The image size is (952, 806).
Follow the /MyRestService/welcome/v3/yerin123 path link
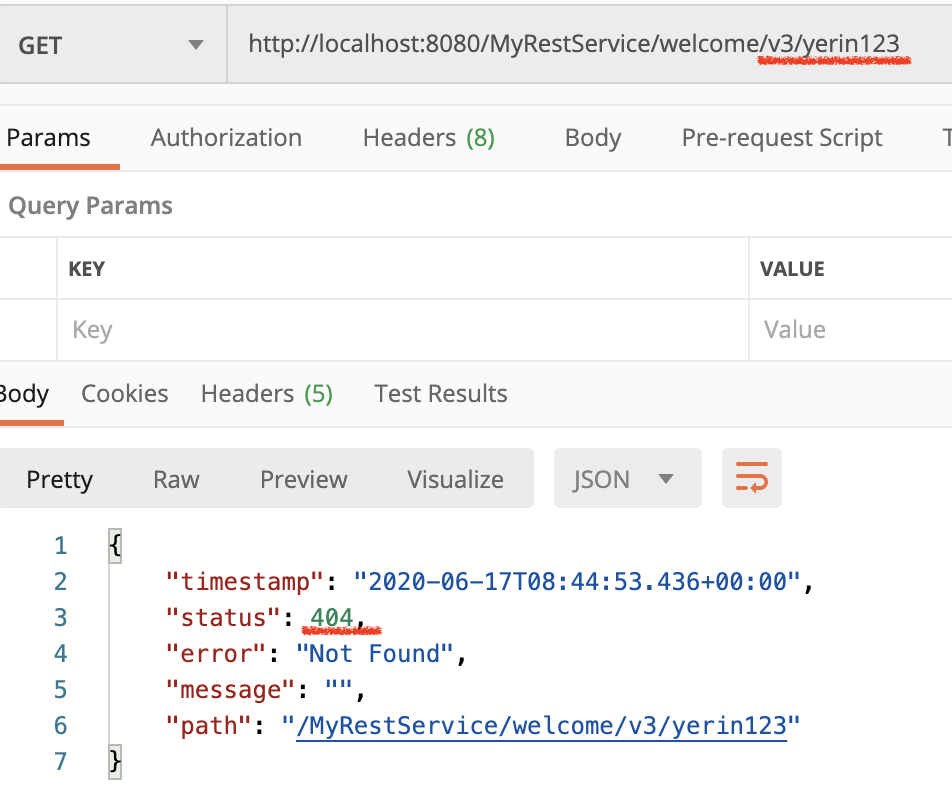click(542, 726)
